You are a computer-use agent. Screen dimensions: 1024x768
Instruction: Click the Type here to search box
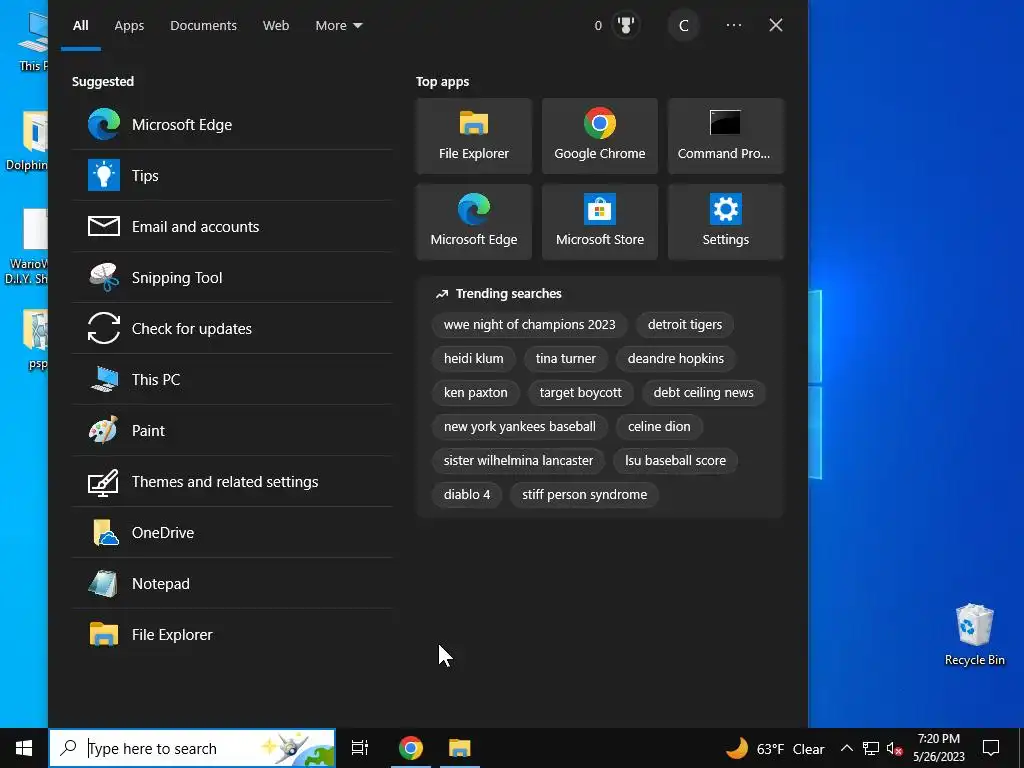click(x=192, y=748)
